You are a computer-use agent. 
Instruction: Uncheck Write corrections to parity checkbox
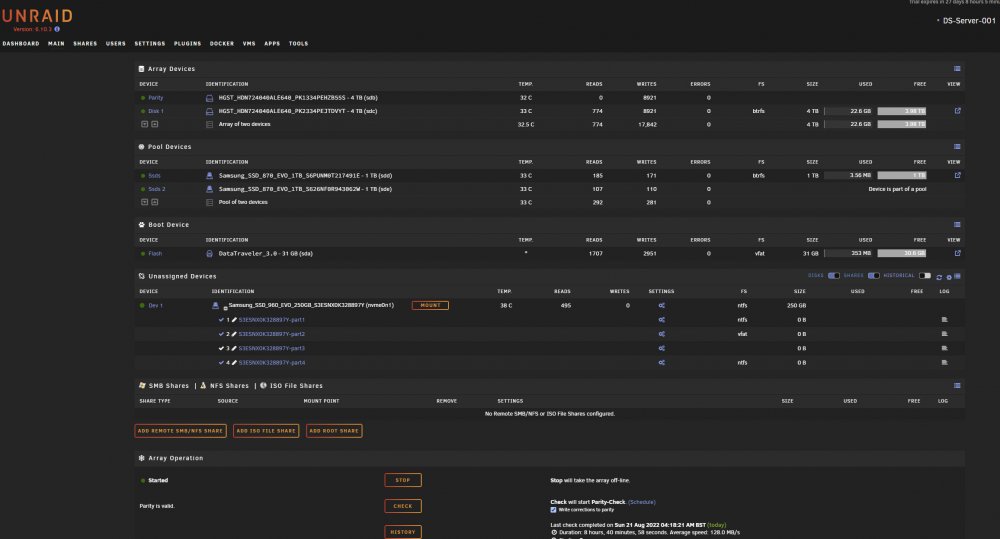pyautogui.click(x=553, y=510)
